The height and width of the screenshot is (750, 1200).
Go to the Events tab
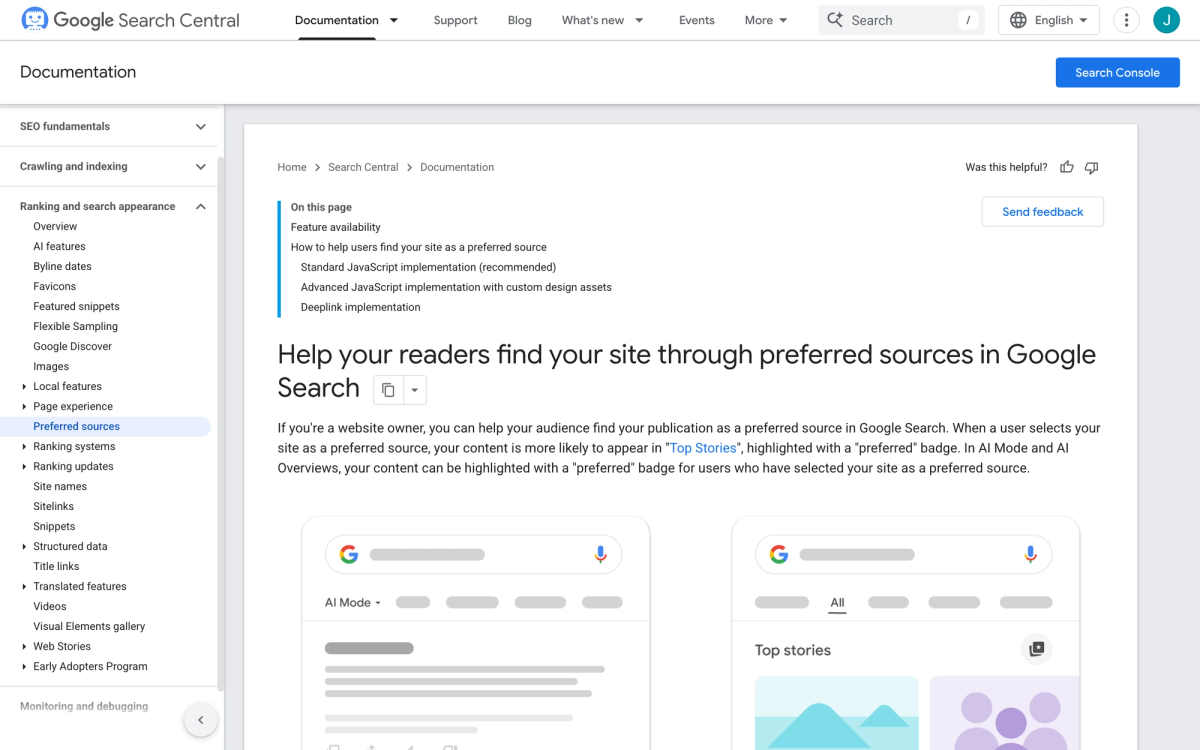pyautogui.click(x=697, y=20)
